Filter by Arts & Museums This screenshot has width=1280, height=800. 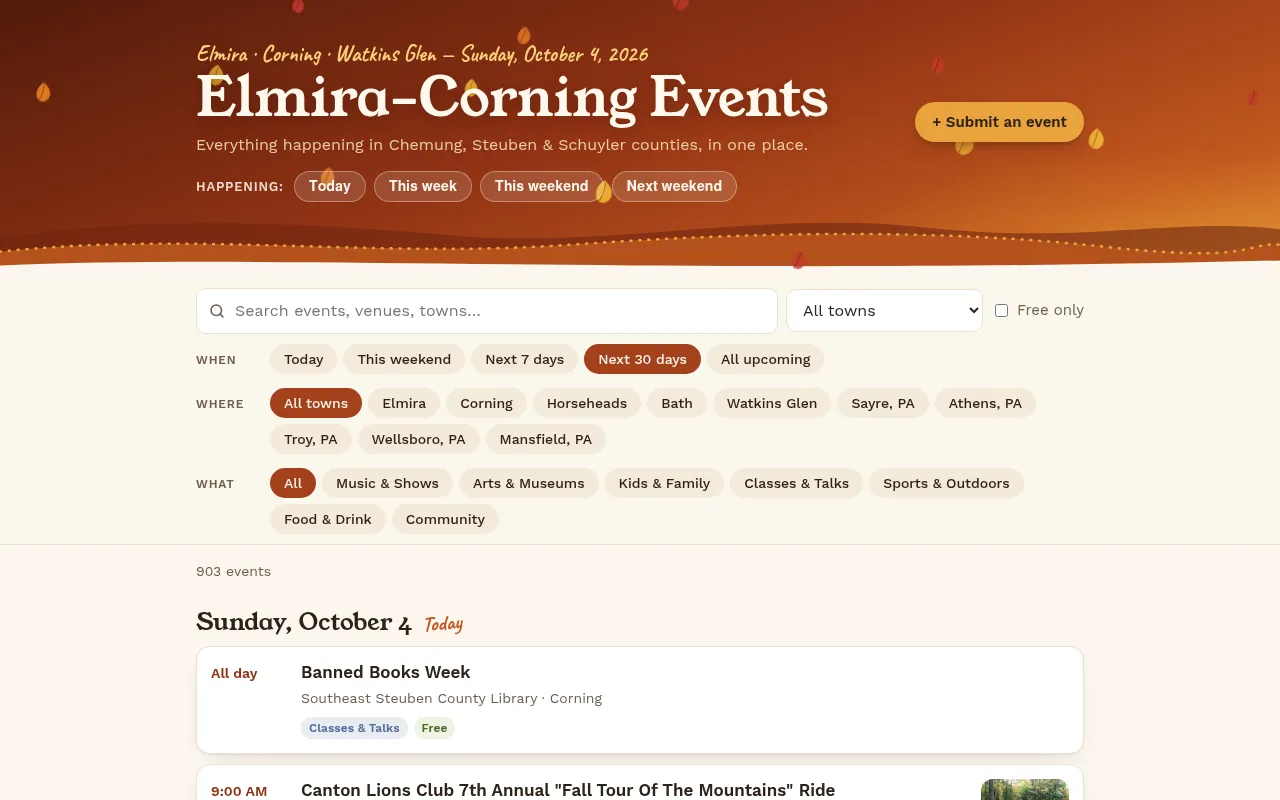(x=529, y=483)
